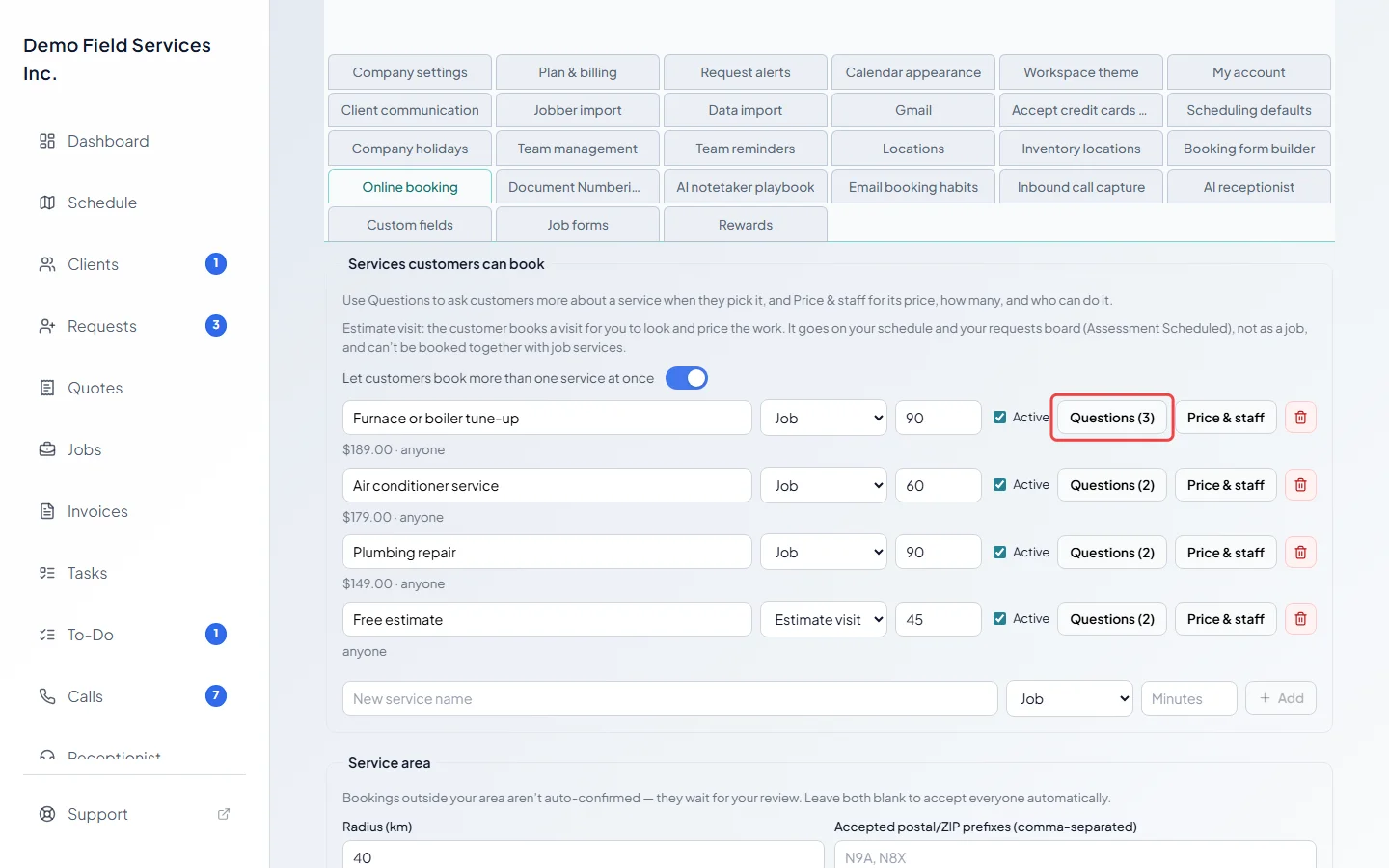Screen dimensions: 1389x868
Task: Click the Radius (km) field showing 40
Action: click(584, 855)
